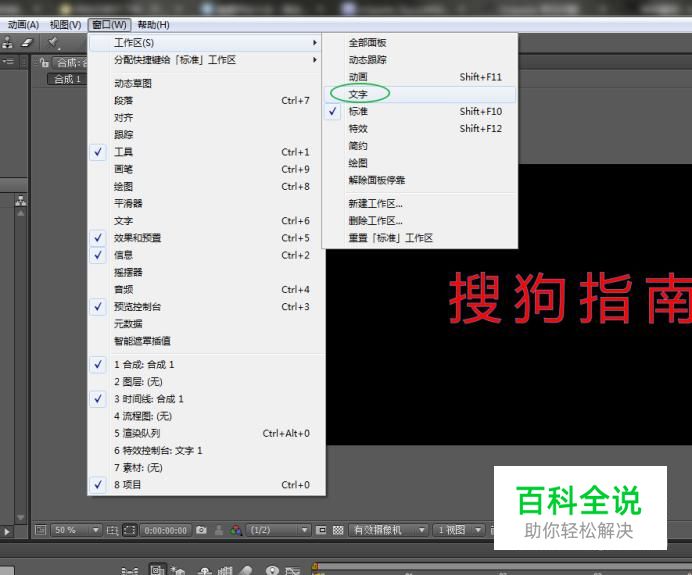The width and height of the screenshot is (692, 575).
Task: Toggle the timeline draft 3D icon
Action: [x=177, y=571]
